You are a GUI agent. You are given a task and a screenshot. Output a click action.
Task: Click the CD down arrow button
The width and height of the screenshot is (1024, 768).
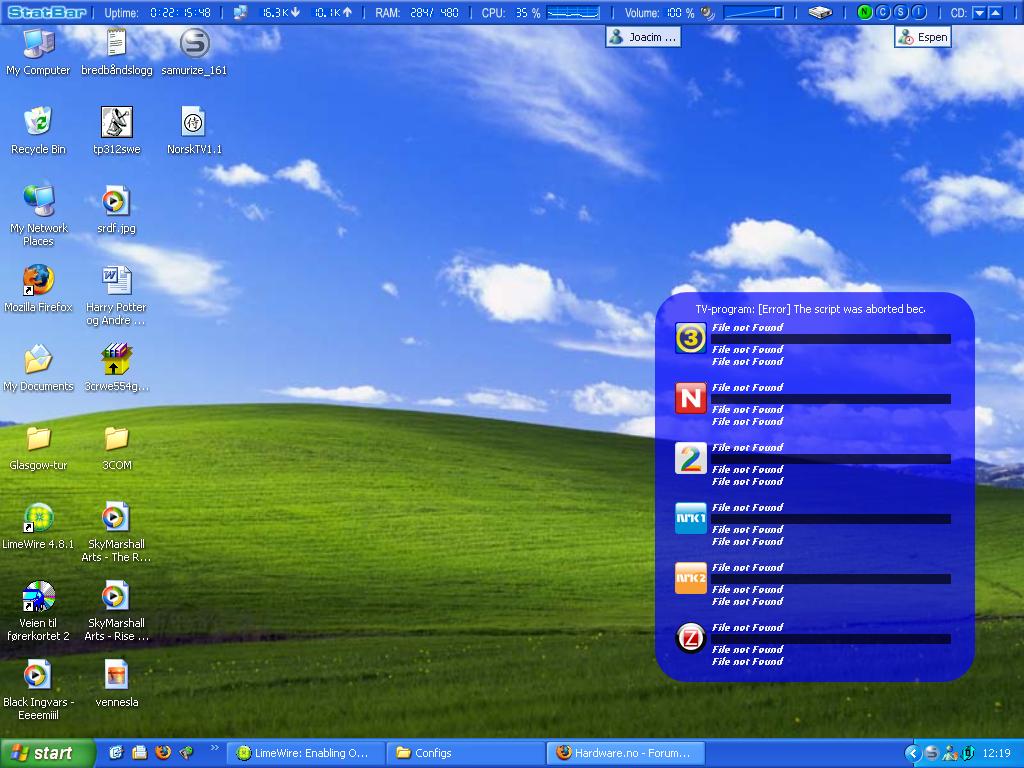pyautogui.click(x=979, y=12)
